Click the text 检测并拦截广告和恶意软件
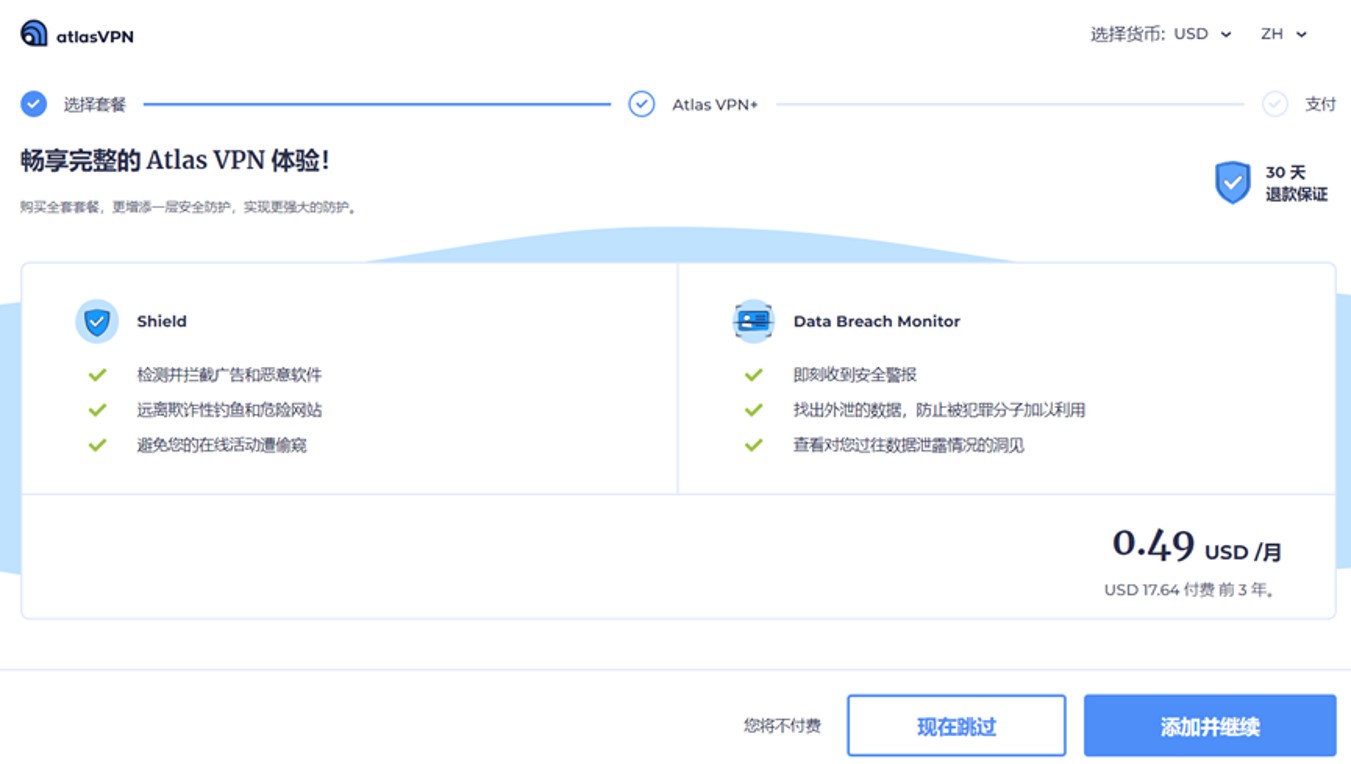The width and height of the screenshot is (1351, 764). coord(230,375)
